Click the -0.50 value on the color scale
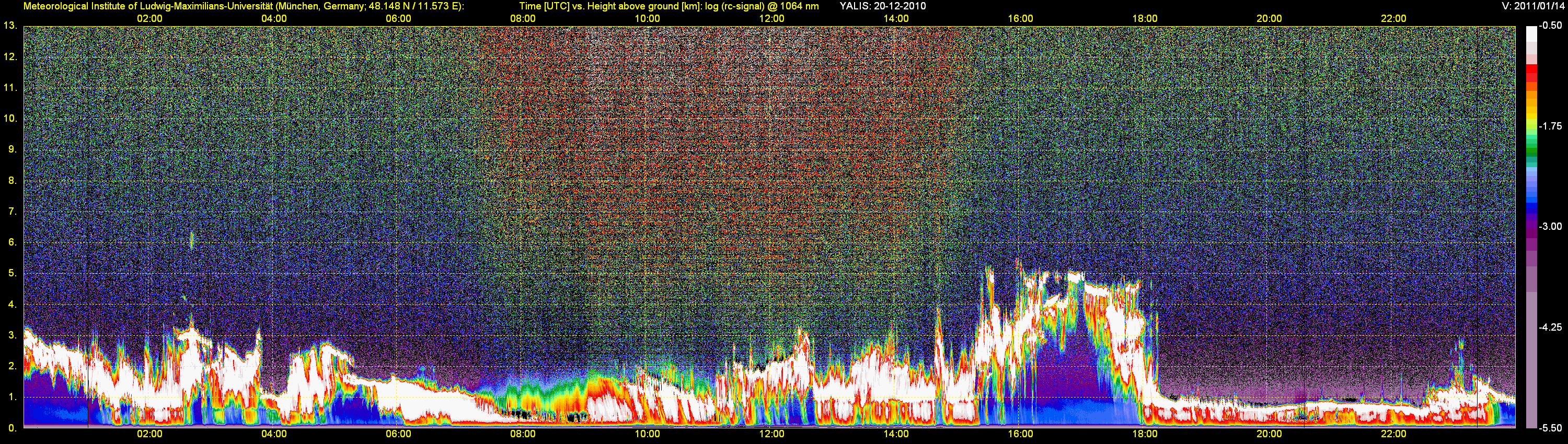The width and height of the screenshot is (1568, 444). coord(1551,26)
